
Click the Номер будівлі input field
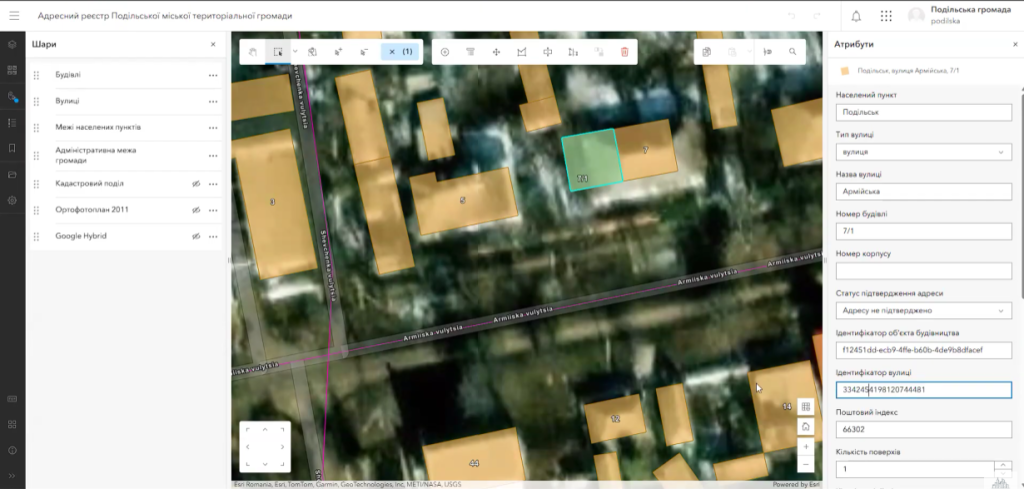point(922,231)
